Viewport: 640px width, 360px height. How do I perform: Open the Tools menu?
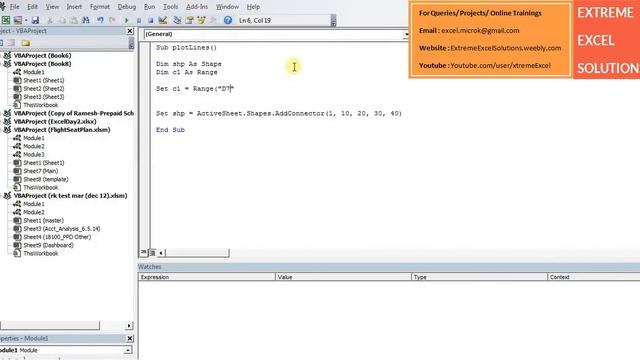click(x=170, y=7)
